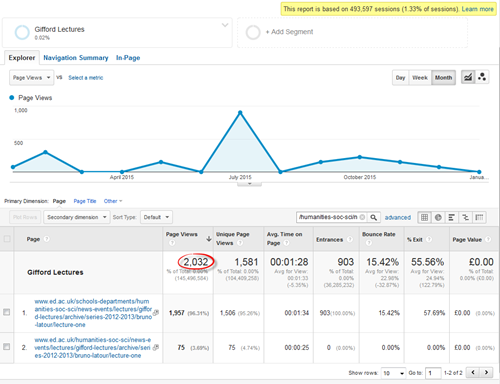The height and width of the screenshot is (384, 500).
Task: Click the 1,957 page views cell
Action: click(x=188, y=313)
